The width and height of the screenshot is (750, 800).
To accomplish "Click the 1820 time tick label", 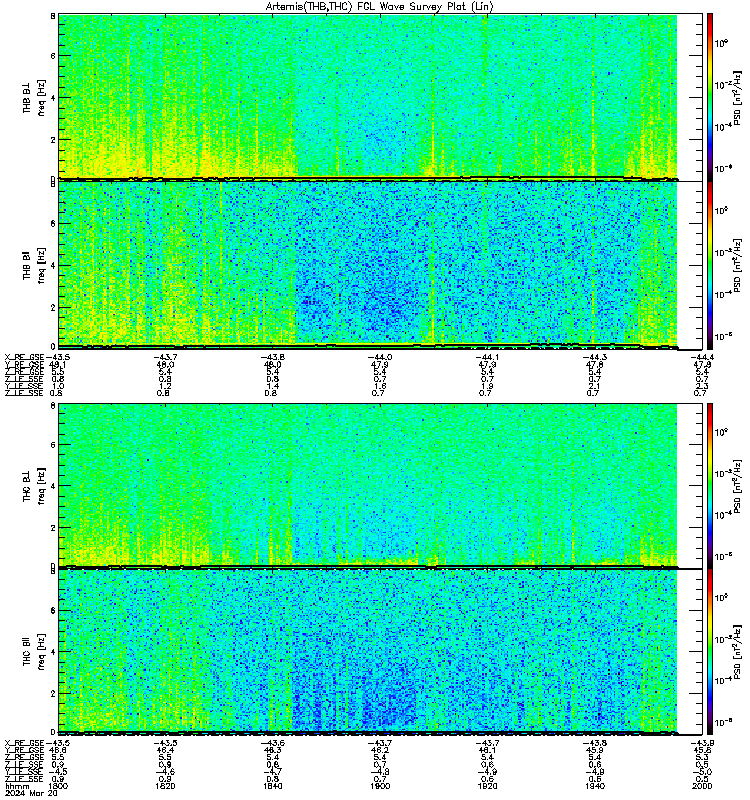I will coord(165,786).
